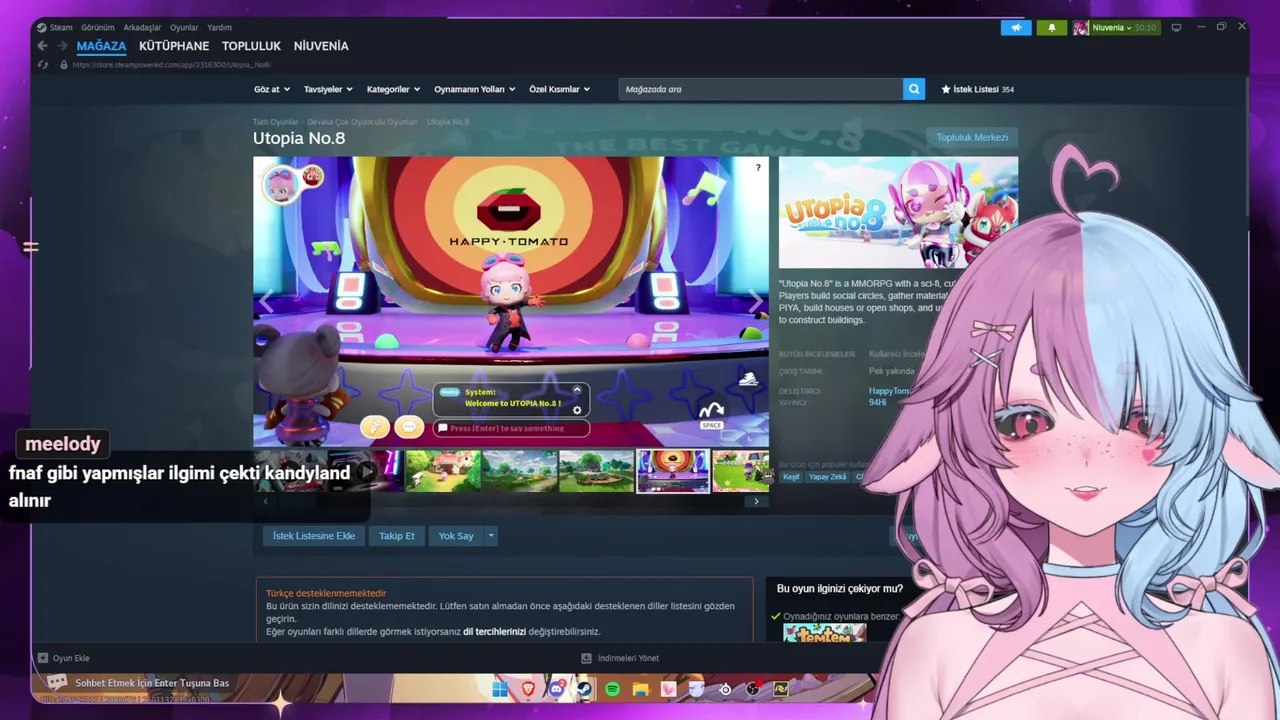Switch to the MAĞAZA tab
The width and height of the screenshot is (1280, 720).
101,46
